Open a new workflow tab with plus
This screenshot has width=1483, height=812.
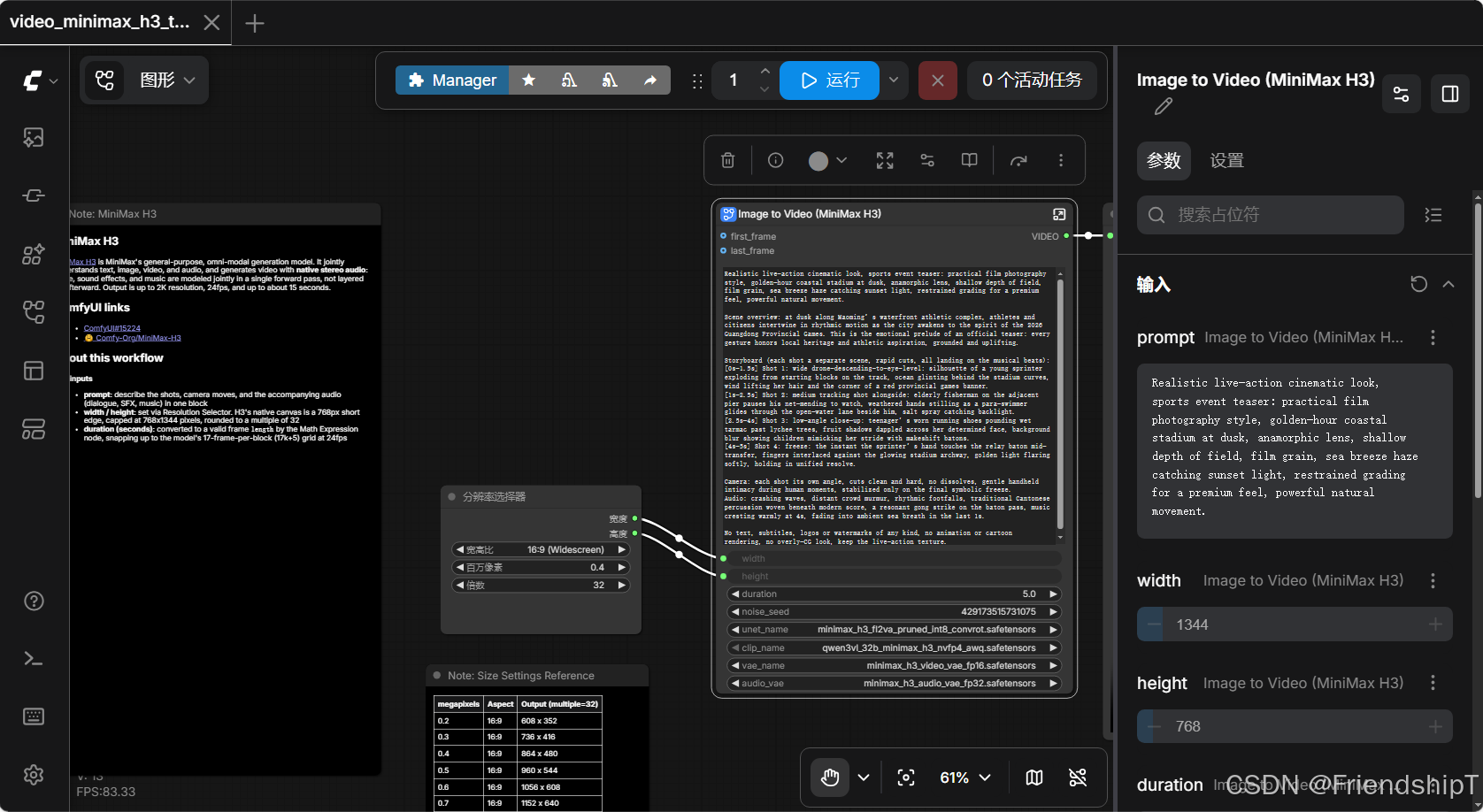pos(255,23)
